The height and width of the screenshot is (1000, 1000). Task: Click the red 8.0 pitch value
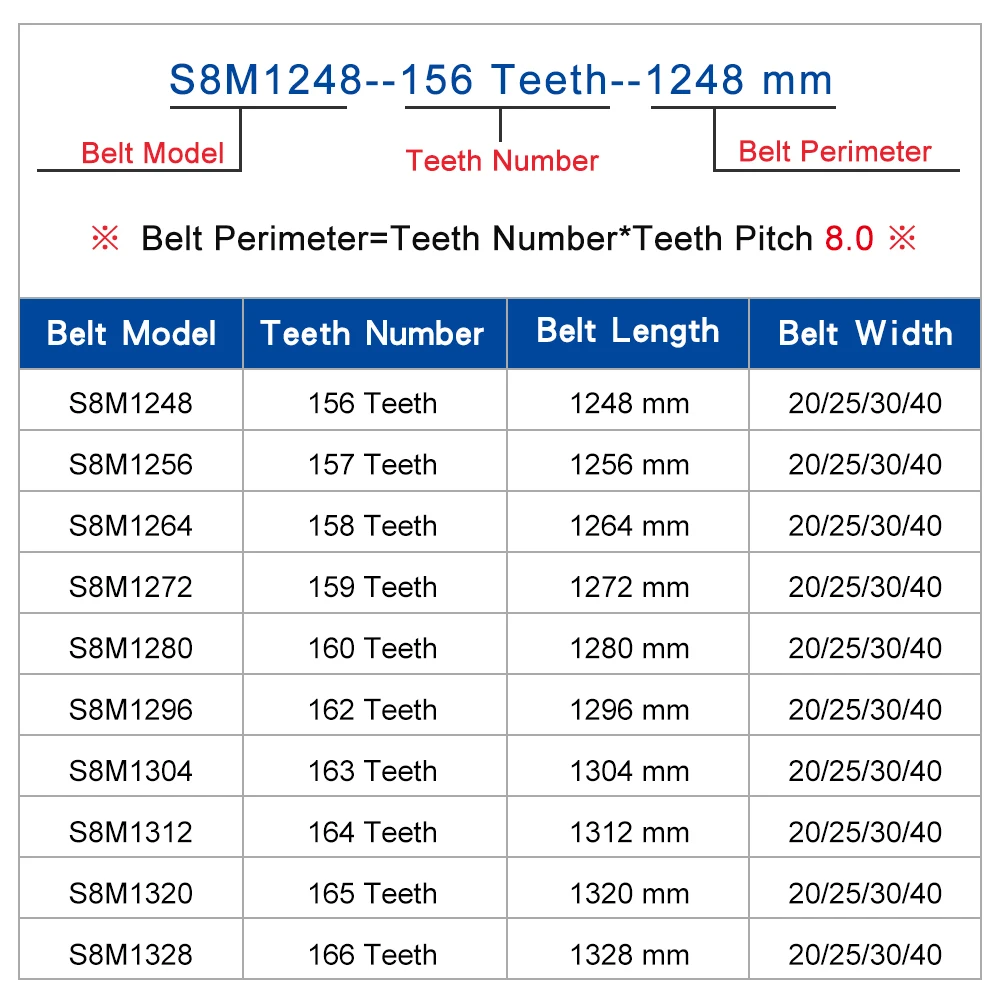(x=849, y=239)
